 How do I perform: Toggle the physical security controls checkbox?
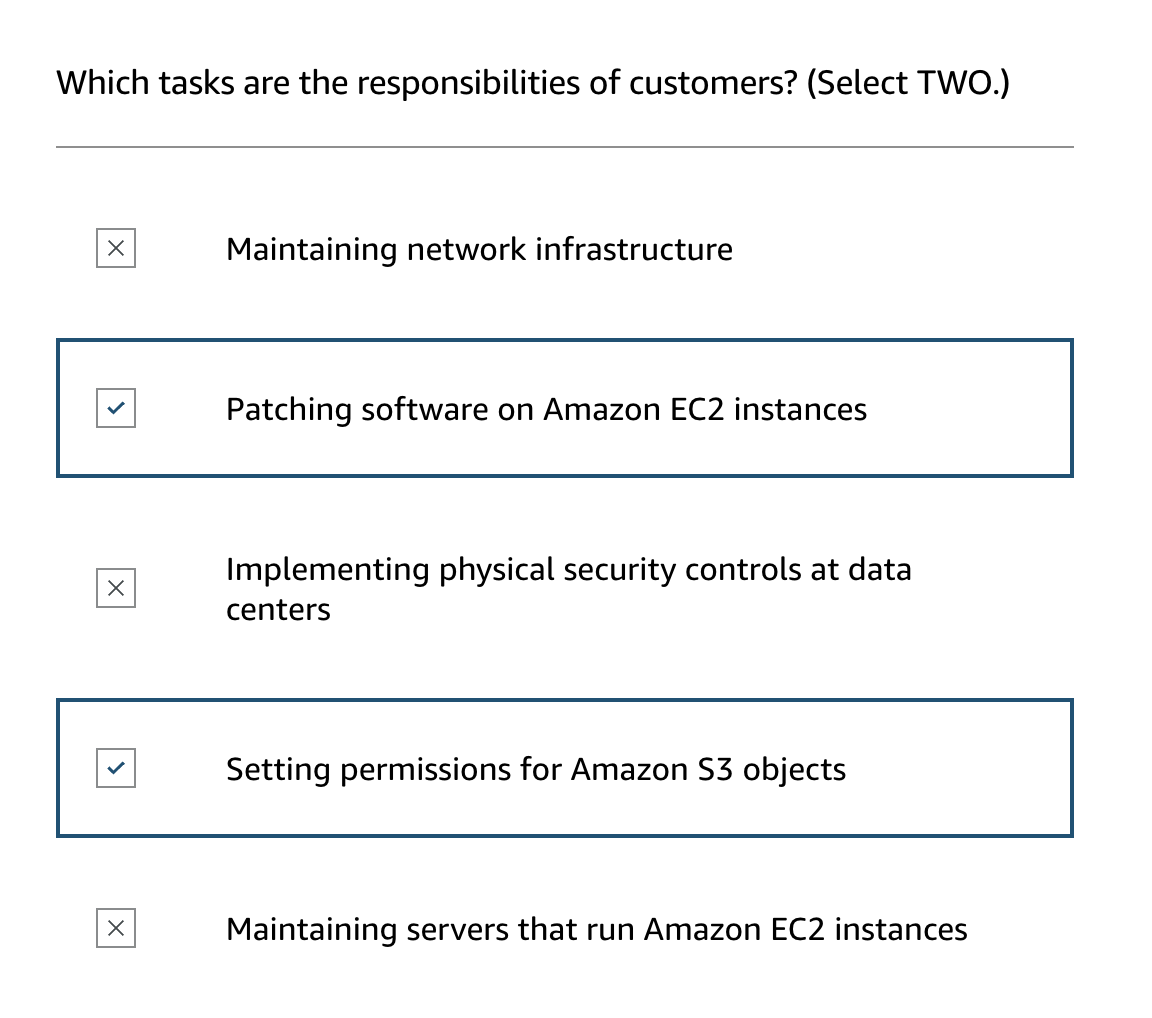coord(116,588)
